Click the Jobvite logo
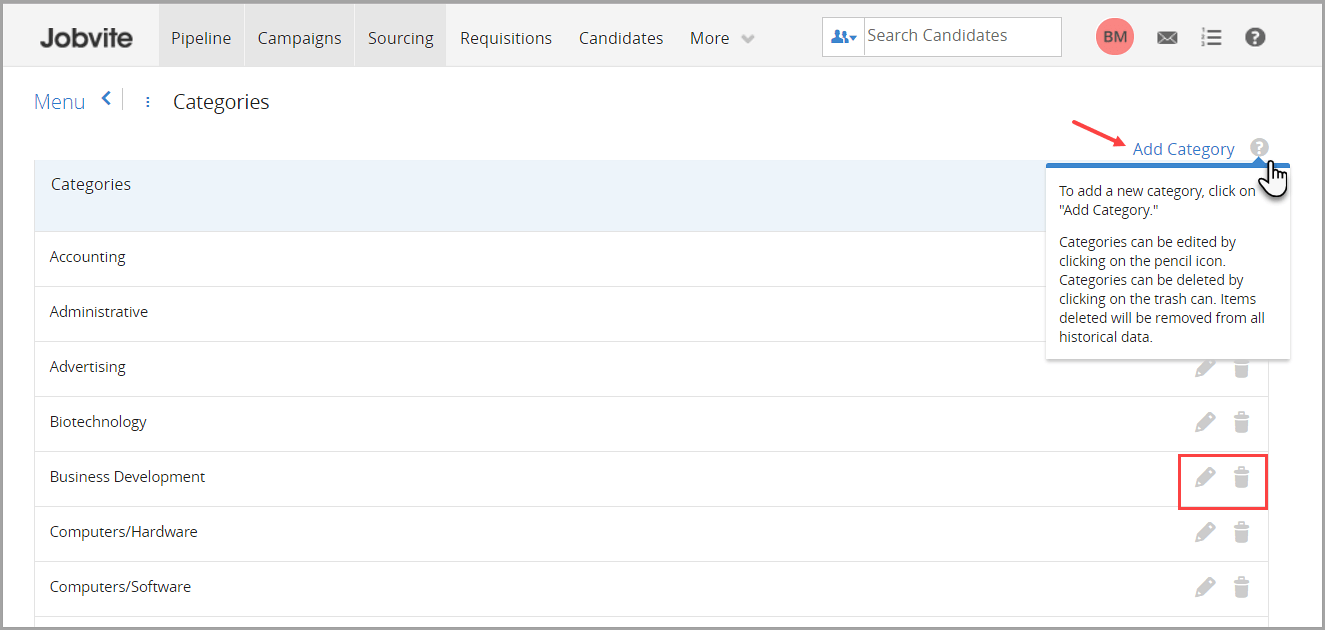1325x630 pixels. [x=86, y=36]
